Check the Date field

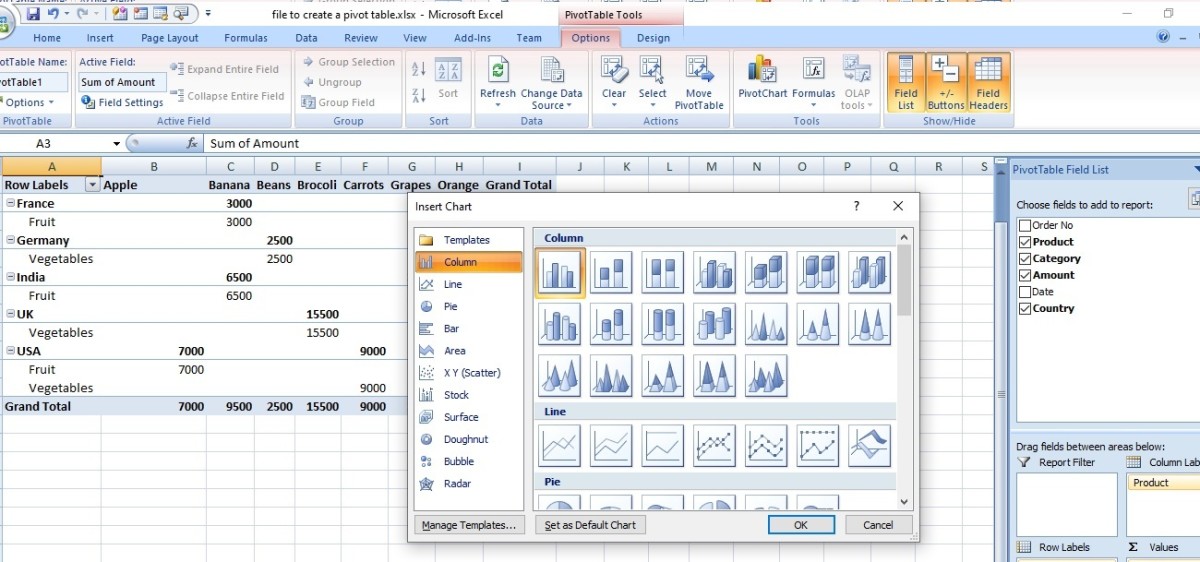(x=1024, y=292)
